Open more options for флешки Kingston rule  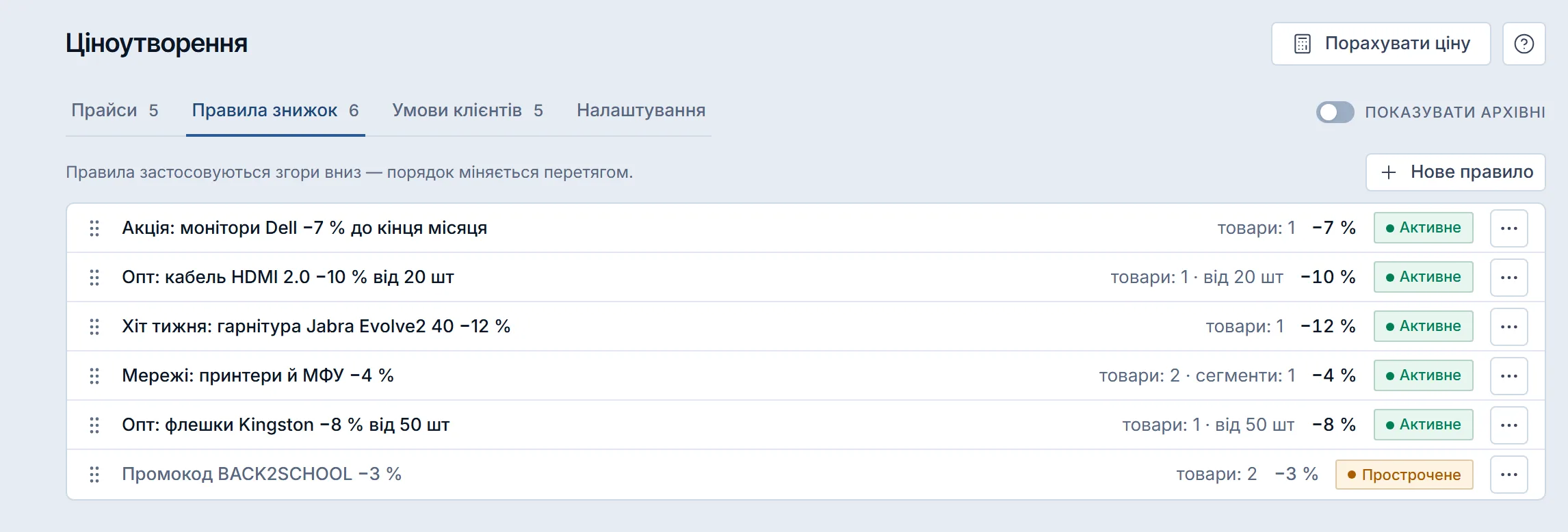1509,425
